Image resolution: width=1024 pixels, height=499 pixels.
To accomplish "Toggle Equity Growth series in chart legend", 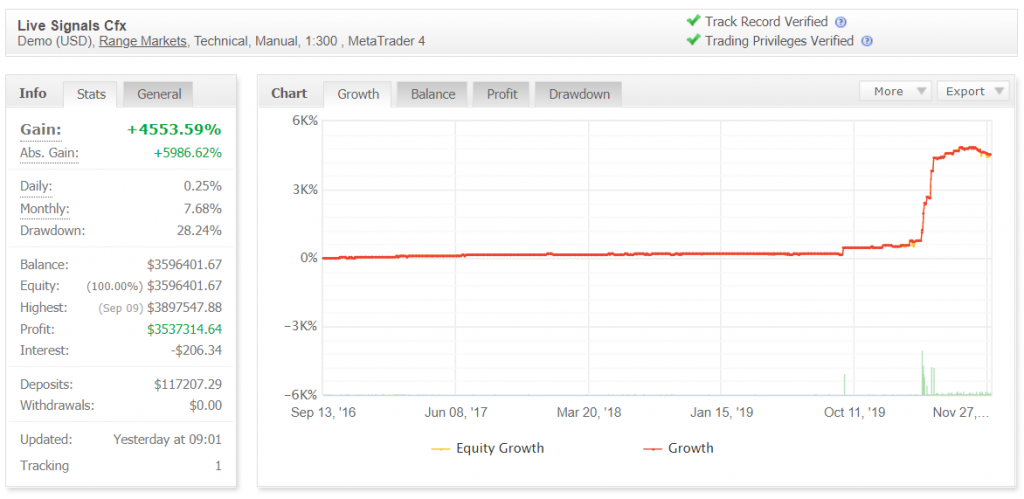I will tap(488, 448).
